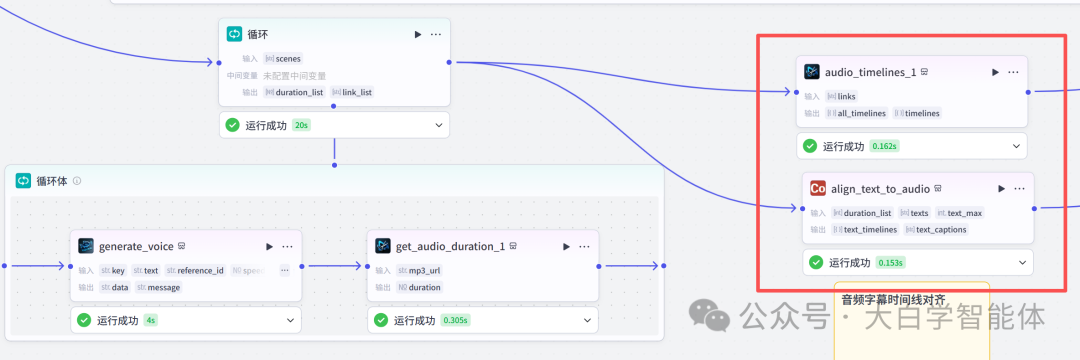The height and width of the screenshot is (360, 1080).
Task: Click green success check under generate_voice
Action: 84,320
